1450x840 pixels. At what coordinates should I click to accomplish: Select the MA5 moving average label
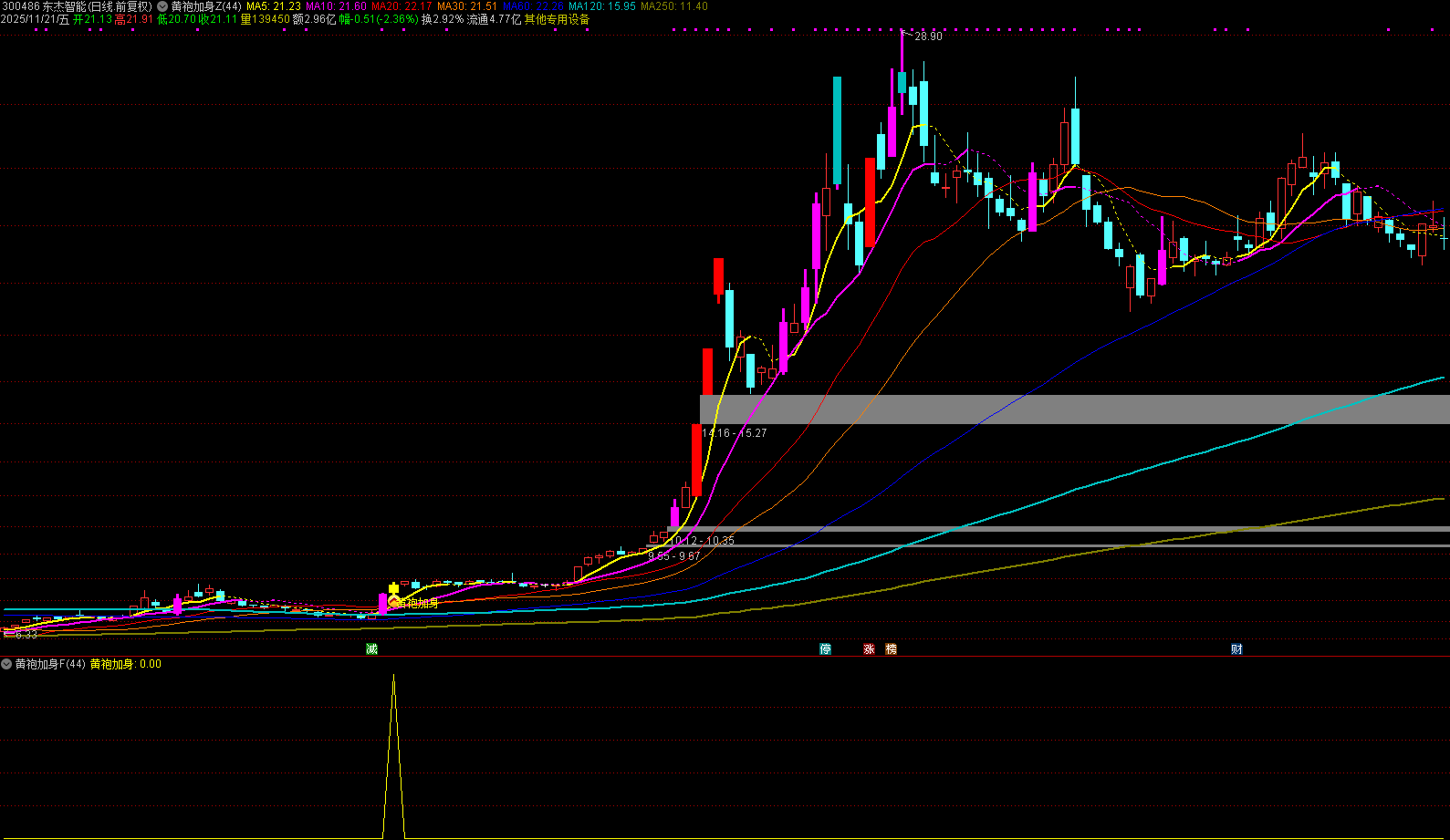coord(273,6)
